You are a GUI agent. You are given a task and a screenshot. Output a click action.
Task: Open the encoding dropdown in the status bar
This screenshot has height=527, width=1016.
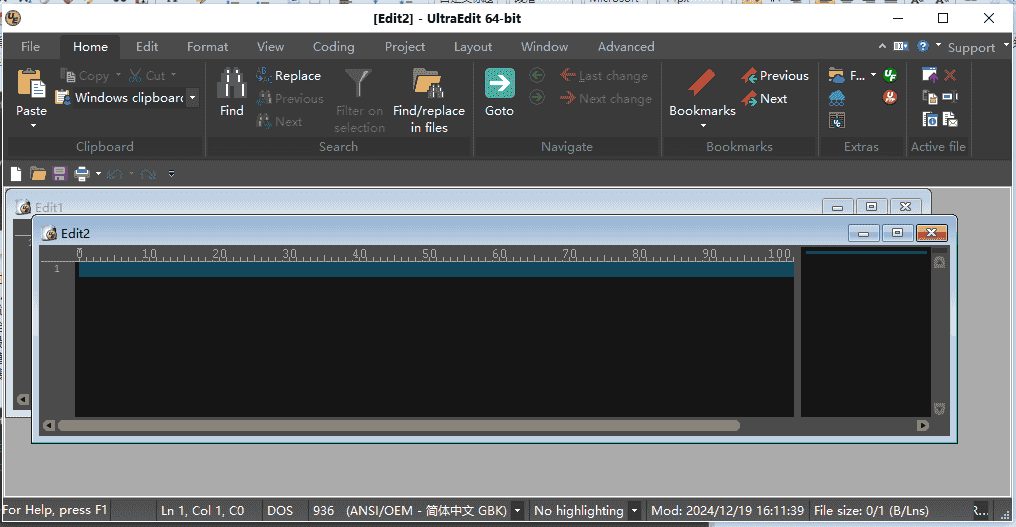click(517, 511)
